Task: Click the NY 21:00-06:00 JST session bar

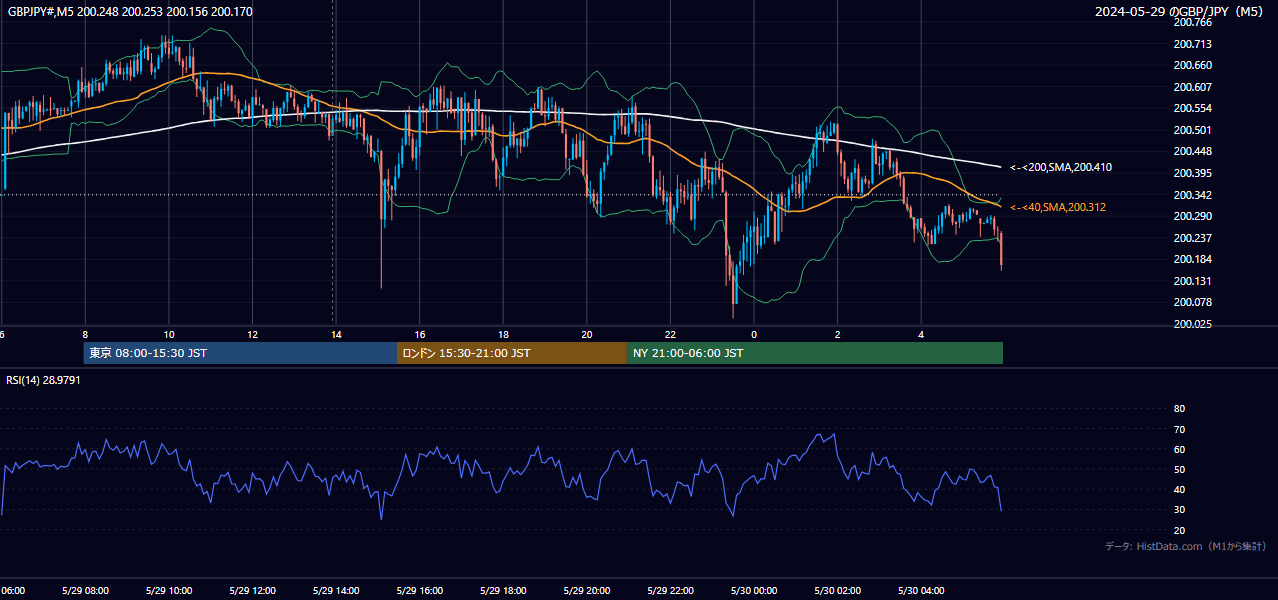Action: [815, 353]
